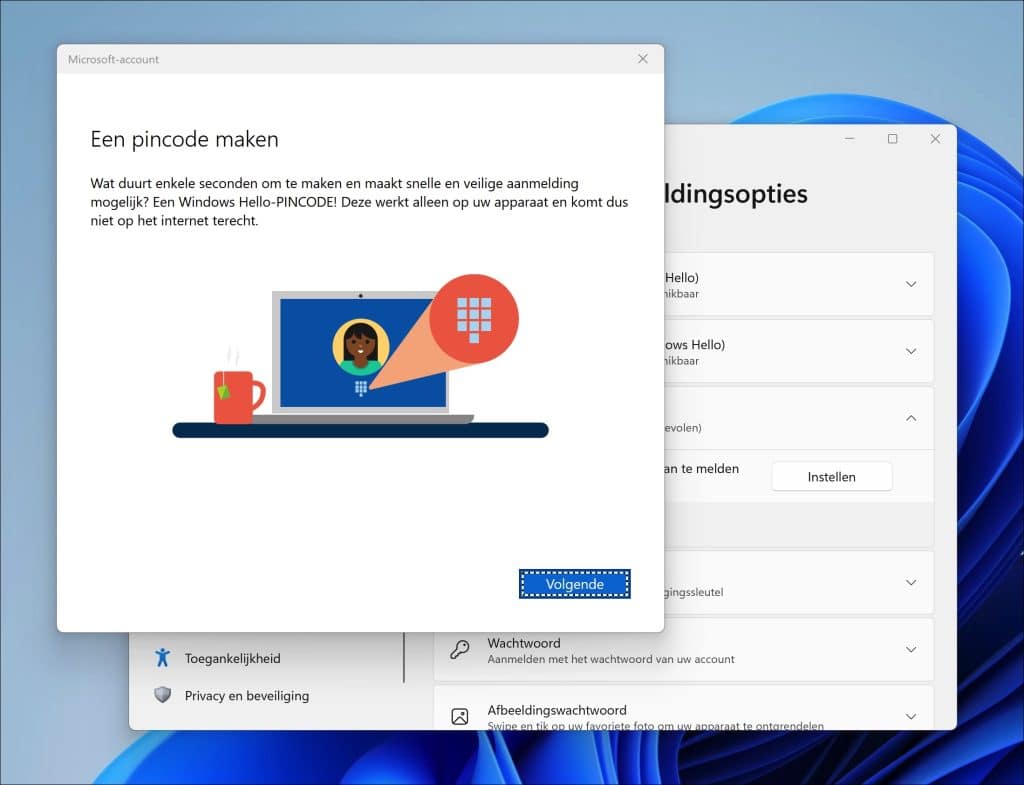1024x785 pixels.
Task: Click the Instellen button
Action: 831,477
